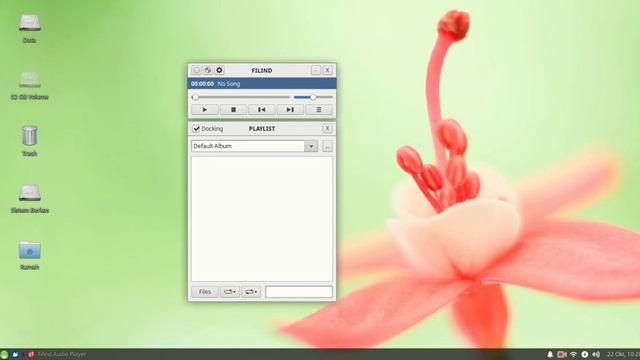Viewport: 640px width, 360px height.
Task: Click the first title bar icon in Filind
Action: coord(196,70)
